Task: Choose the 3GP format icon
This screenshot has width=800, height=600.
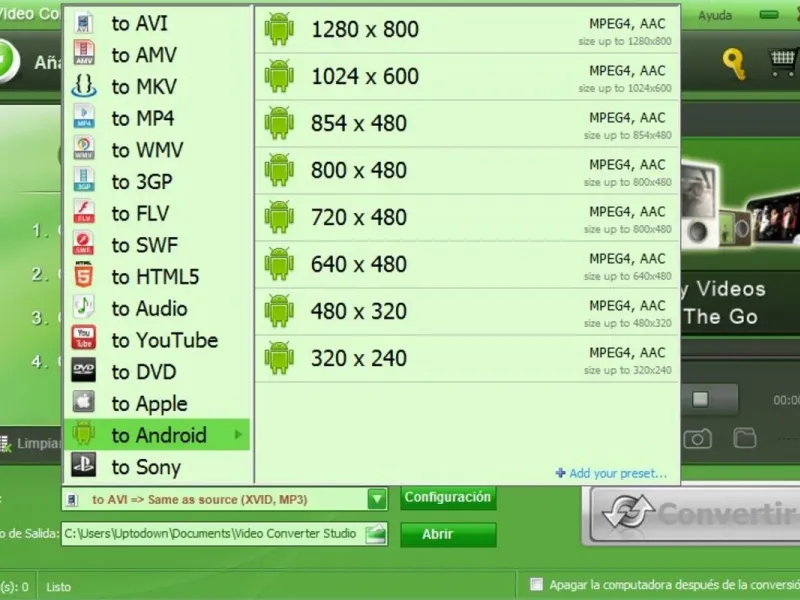Action: click(x=84, y=181)
